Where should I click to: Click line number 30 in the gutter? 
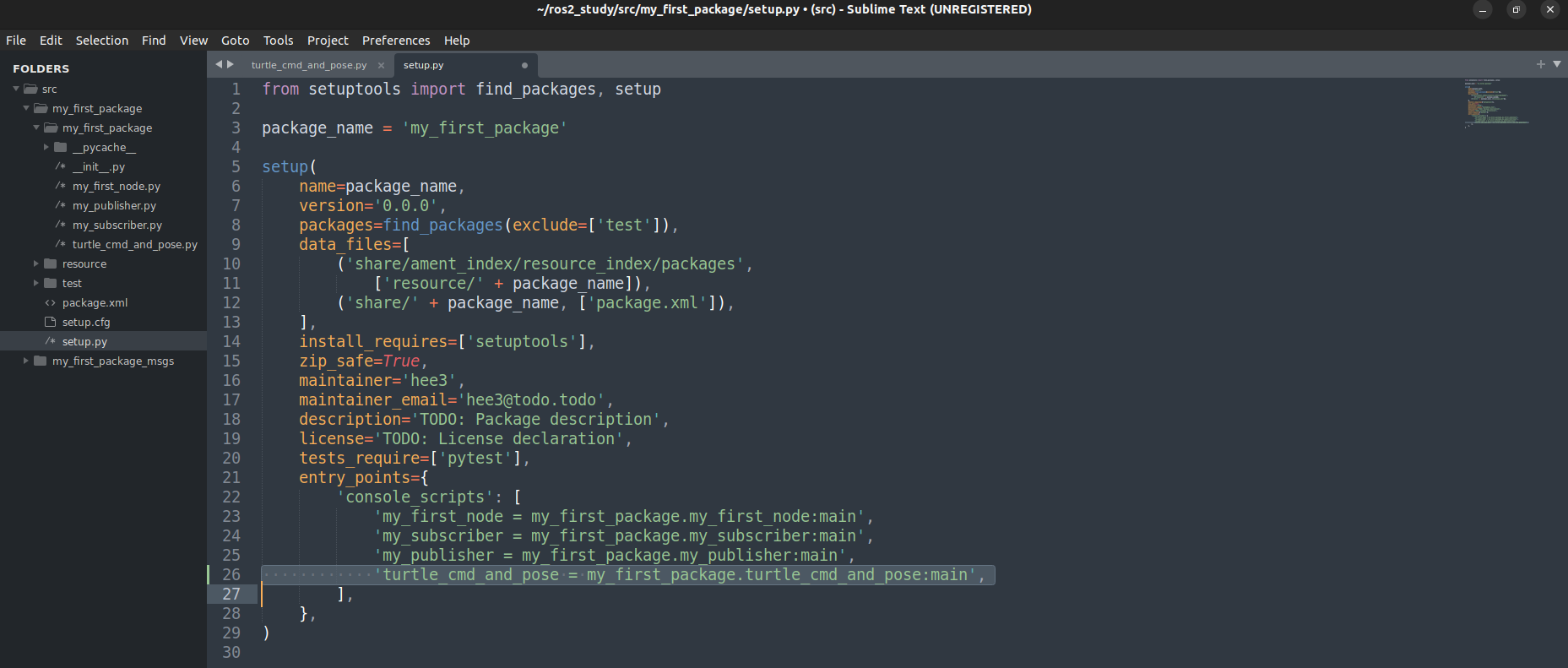(x=231, y=653)
